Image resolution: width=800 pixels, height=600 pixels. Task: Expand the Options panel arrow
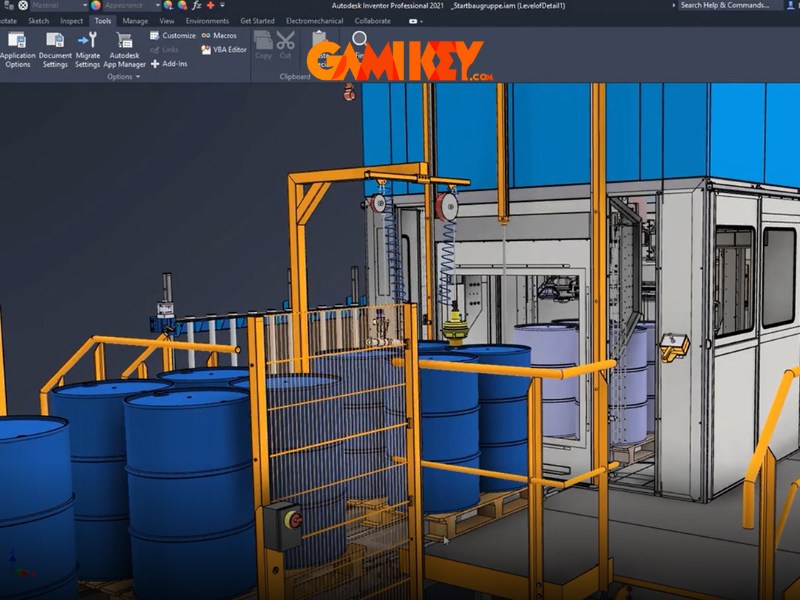click(138, 77)
